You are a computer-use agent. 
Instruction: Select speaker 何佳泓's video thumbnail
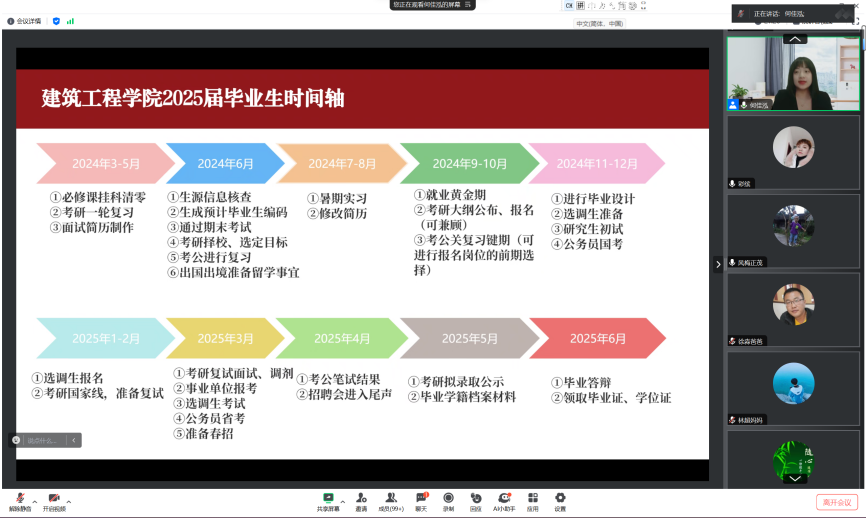[793, 74]
